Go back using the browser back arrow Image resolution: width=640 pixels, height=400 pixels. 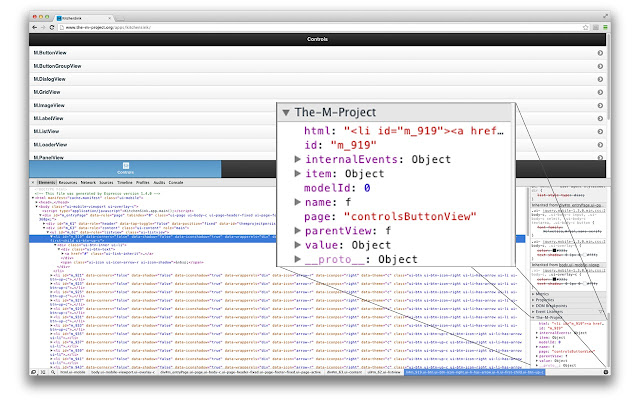click(x=35, y=27)
